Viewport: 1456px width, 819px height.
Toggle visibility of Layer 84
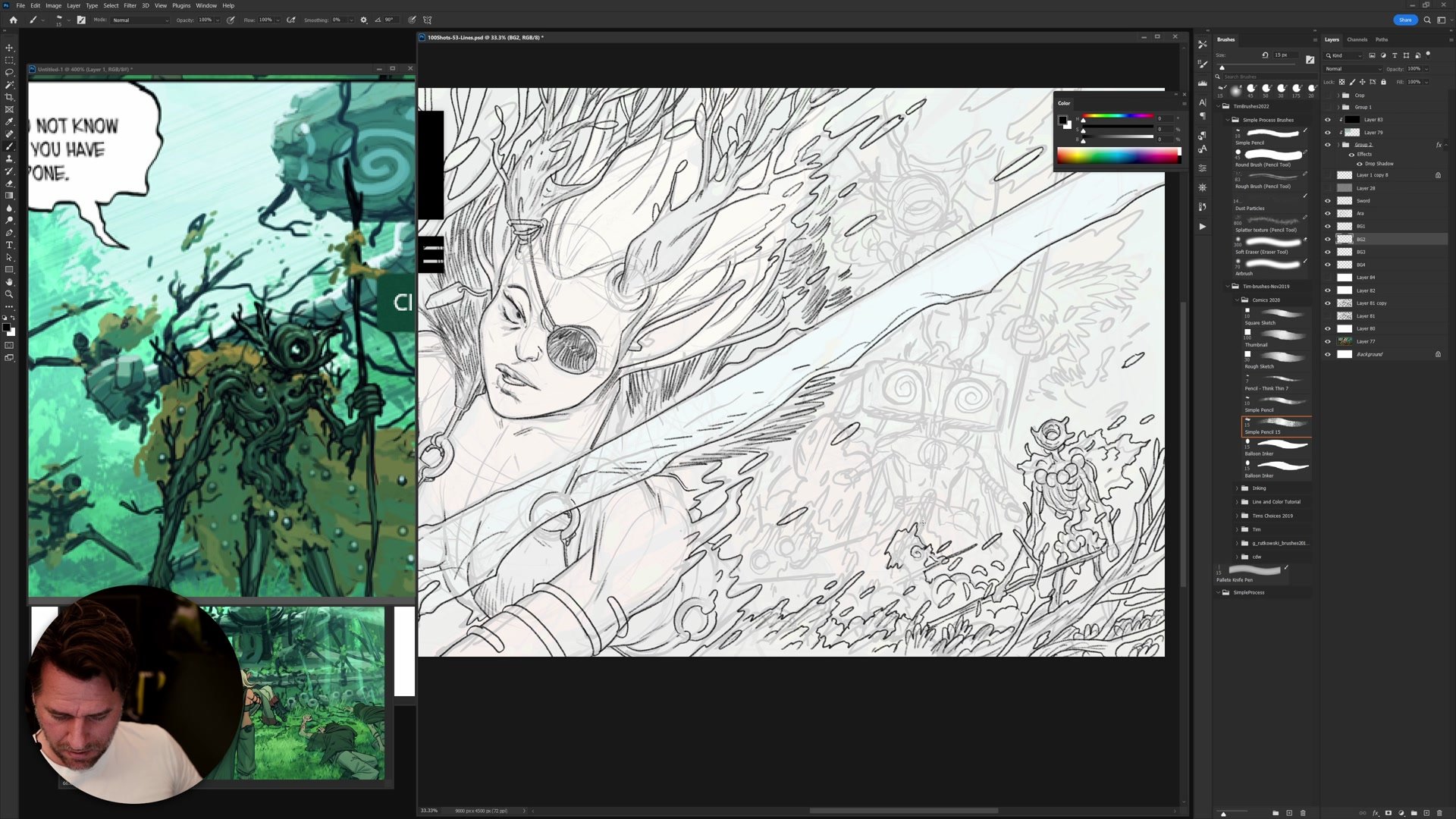click(1327, 278)
